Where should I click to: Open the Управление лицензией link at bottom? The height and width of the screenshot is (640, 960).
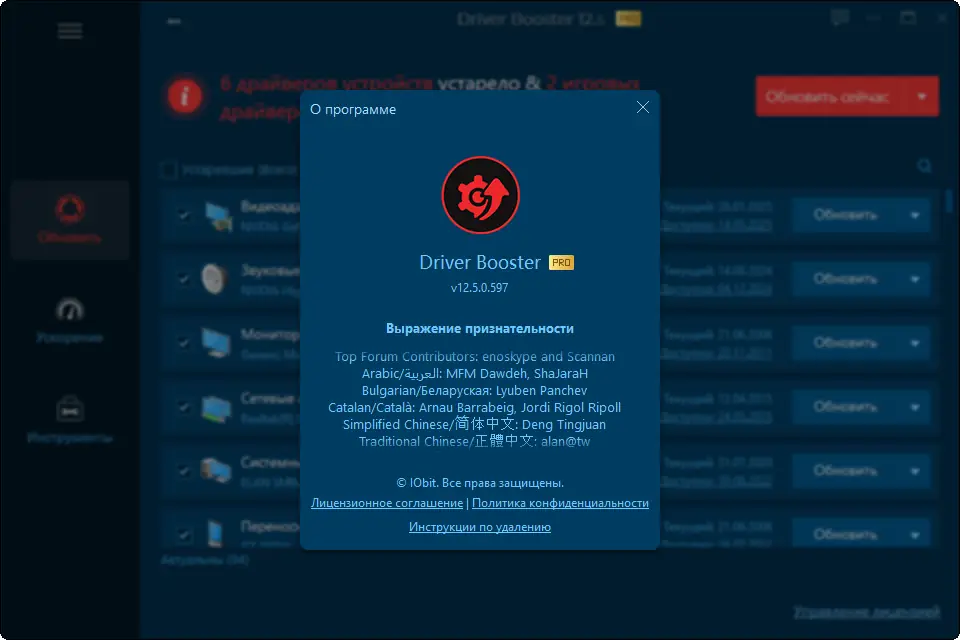867,612
